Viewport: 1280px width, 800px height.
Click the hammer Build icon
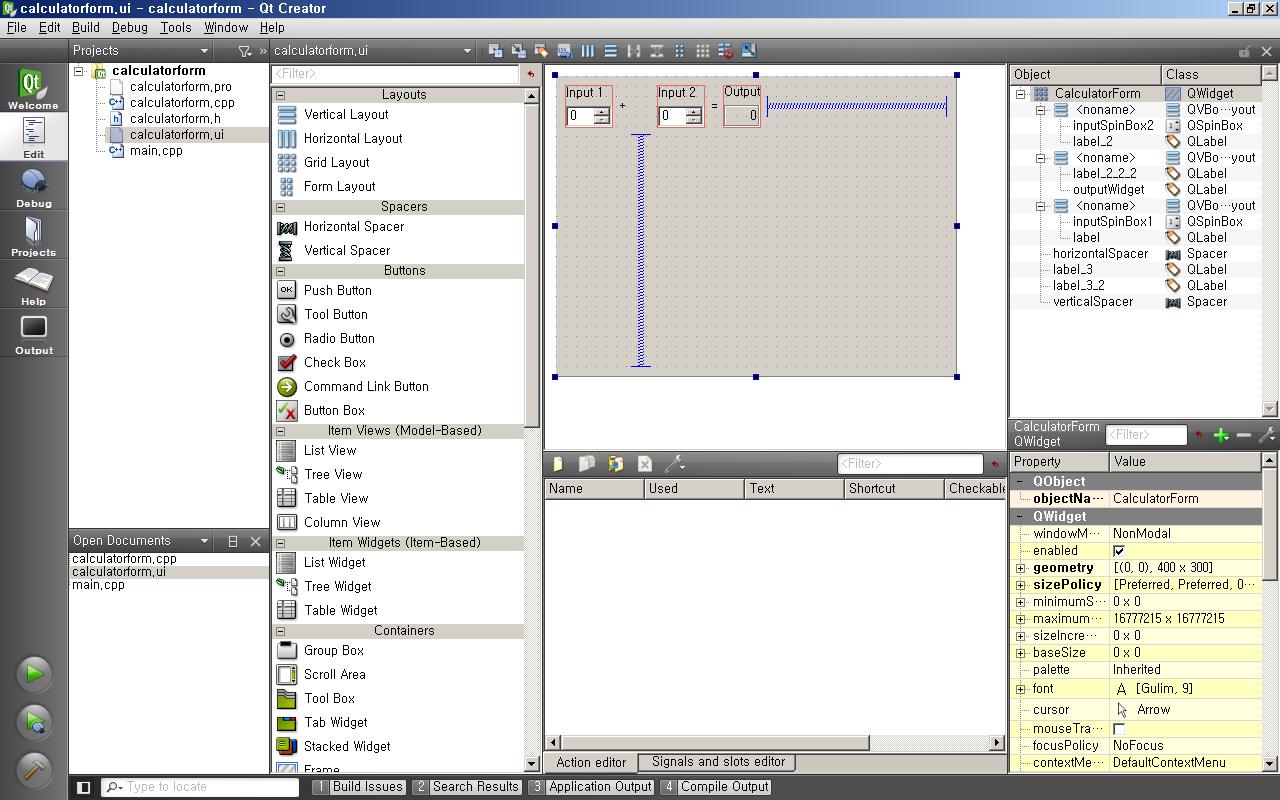[33, 769]
